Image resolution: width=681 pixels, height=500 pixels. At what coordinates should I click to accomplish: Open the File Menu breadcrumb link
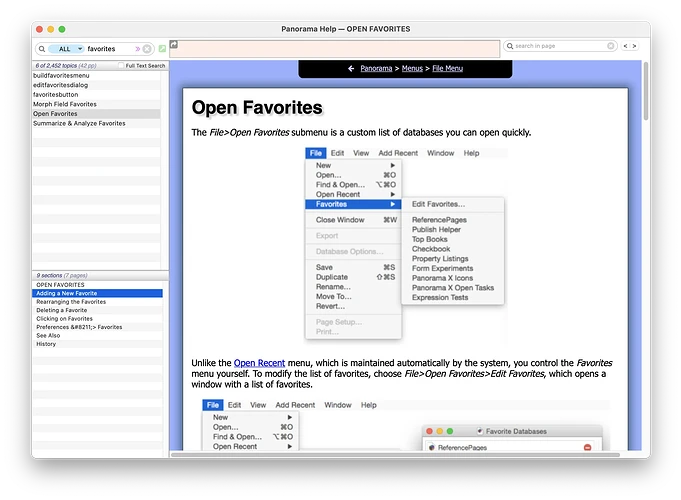pos(447,68)
